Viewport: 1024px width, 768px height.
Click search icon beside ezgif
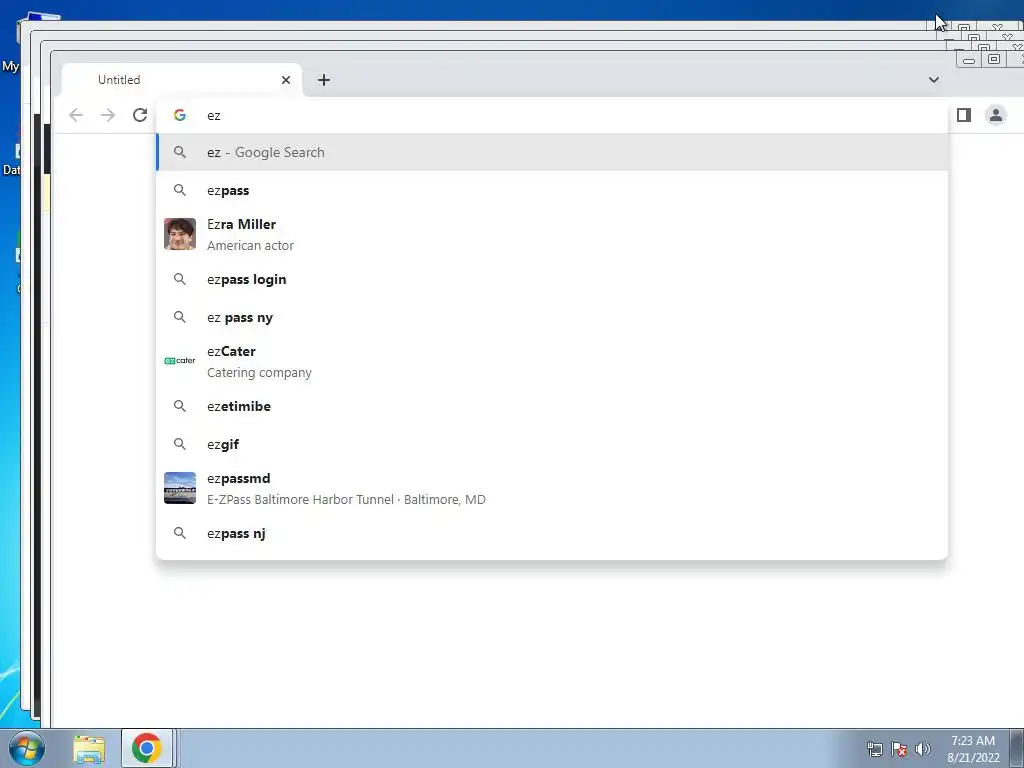coord(180,444)
